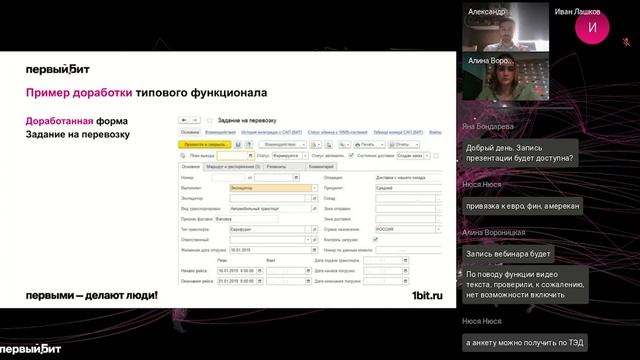Open the calendar in the План выезда field
This screenshot has height=360, width=640.
pyautogui.click(x=251, y=156)
